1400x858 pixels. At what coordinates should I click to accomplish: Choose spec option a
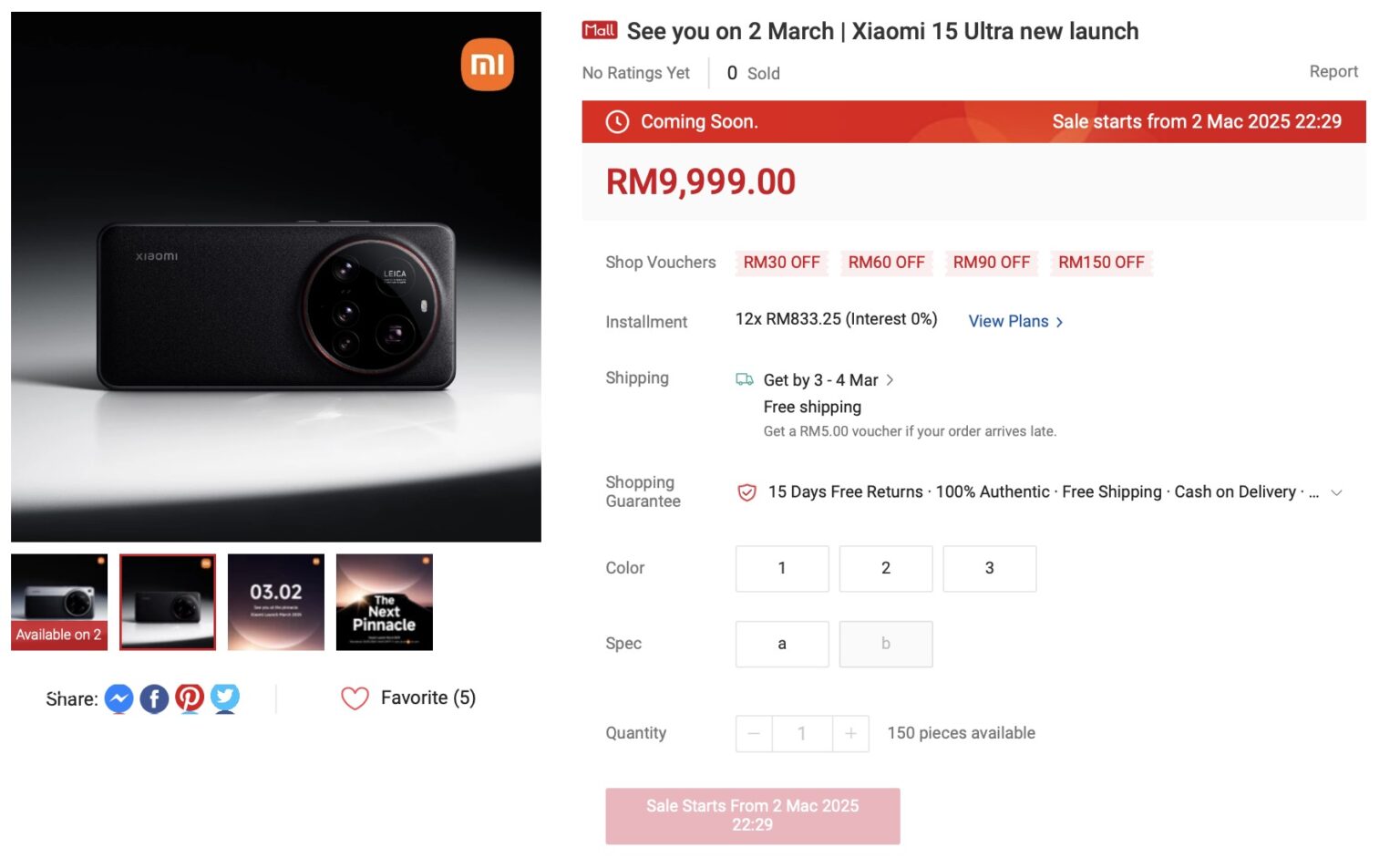point(781,644)
